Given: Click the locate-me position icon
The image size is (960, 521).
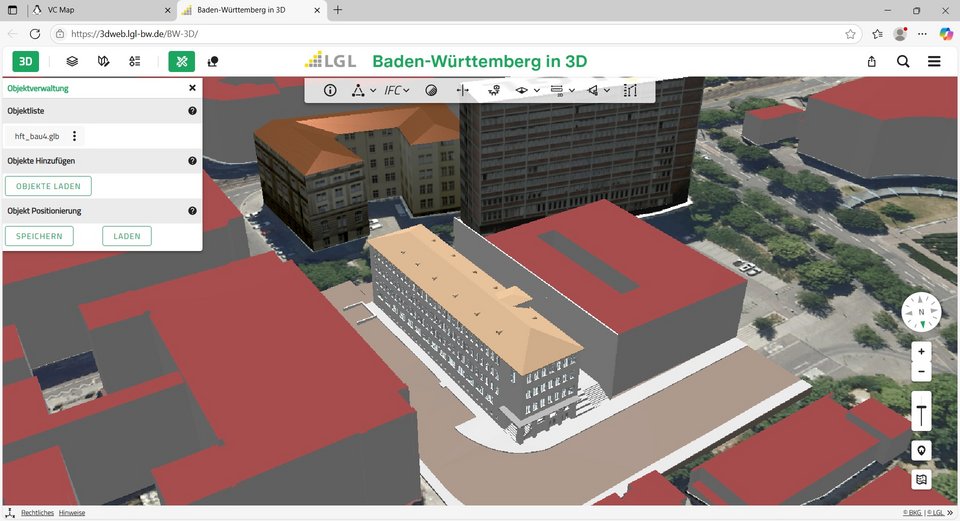Looking at the screenshot, I should pos(921,451).
